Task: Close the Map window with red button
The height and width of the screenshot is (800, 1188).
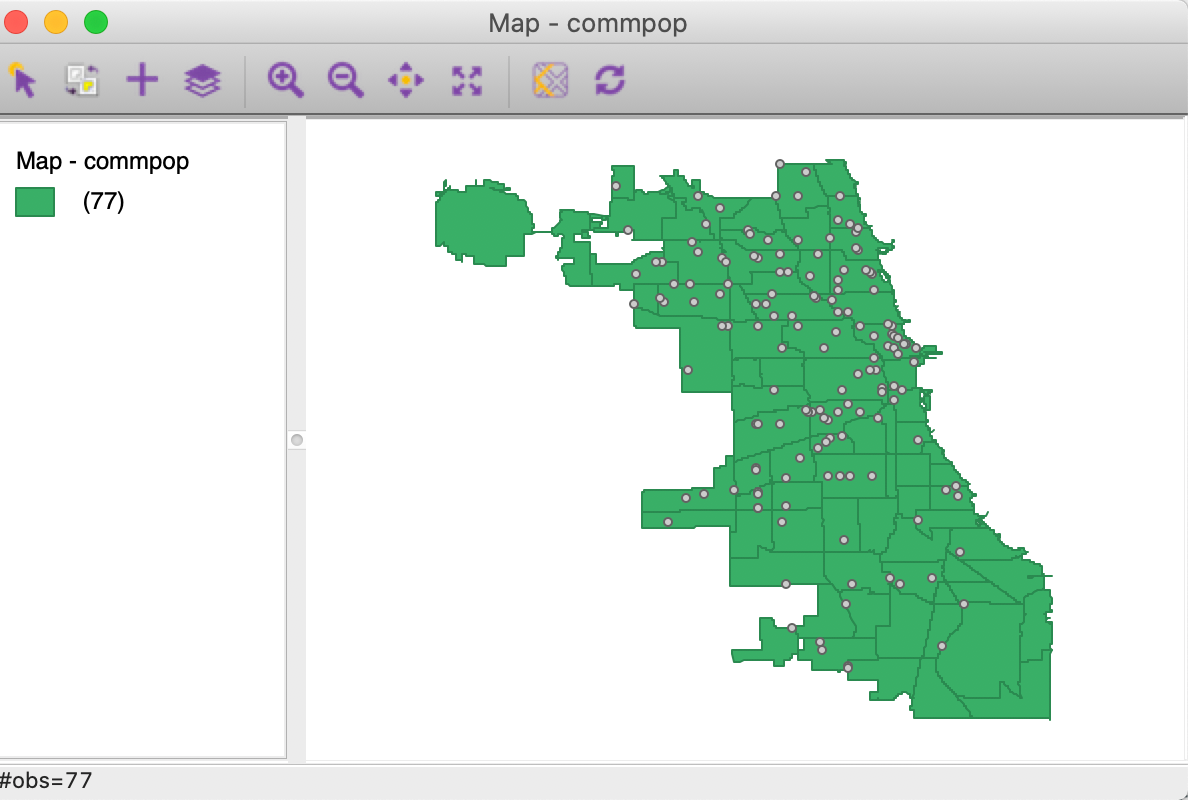Action: click(16, 23)
